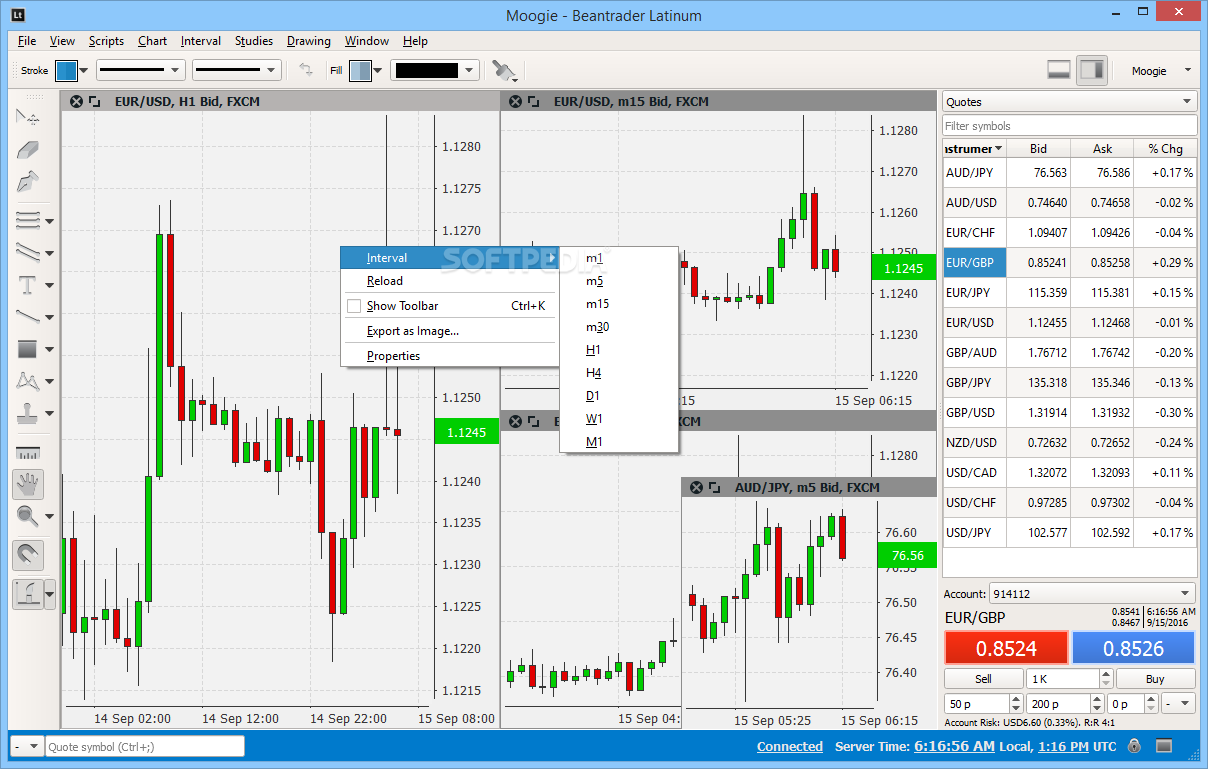Click the blue Stroke color swatch
The height and width of the screenshot is (769, 1208).
66,71
